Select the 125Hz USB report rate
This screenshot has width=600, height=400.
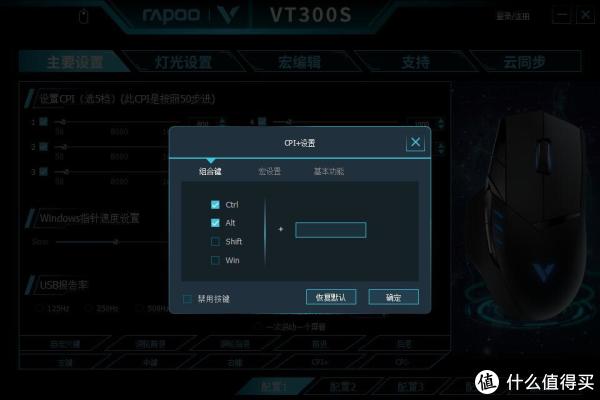(53, 308)
